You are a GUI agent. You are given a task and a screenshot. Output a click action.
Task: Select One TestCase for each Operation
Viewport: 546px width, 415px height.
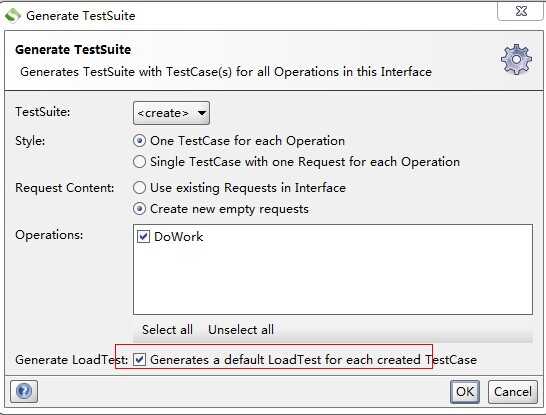(x=139, y=141)
